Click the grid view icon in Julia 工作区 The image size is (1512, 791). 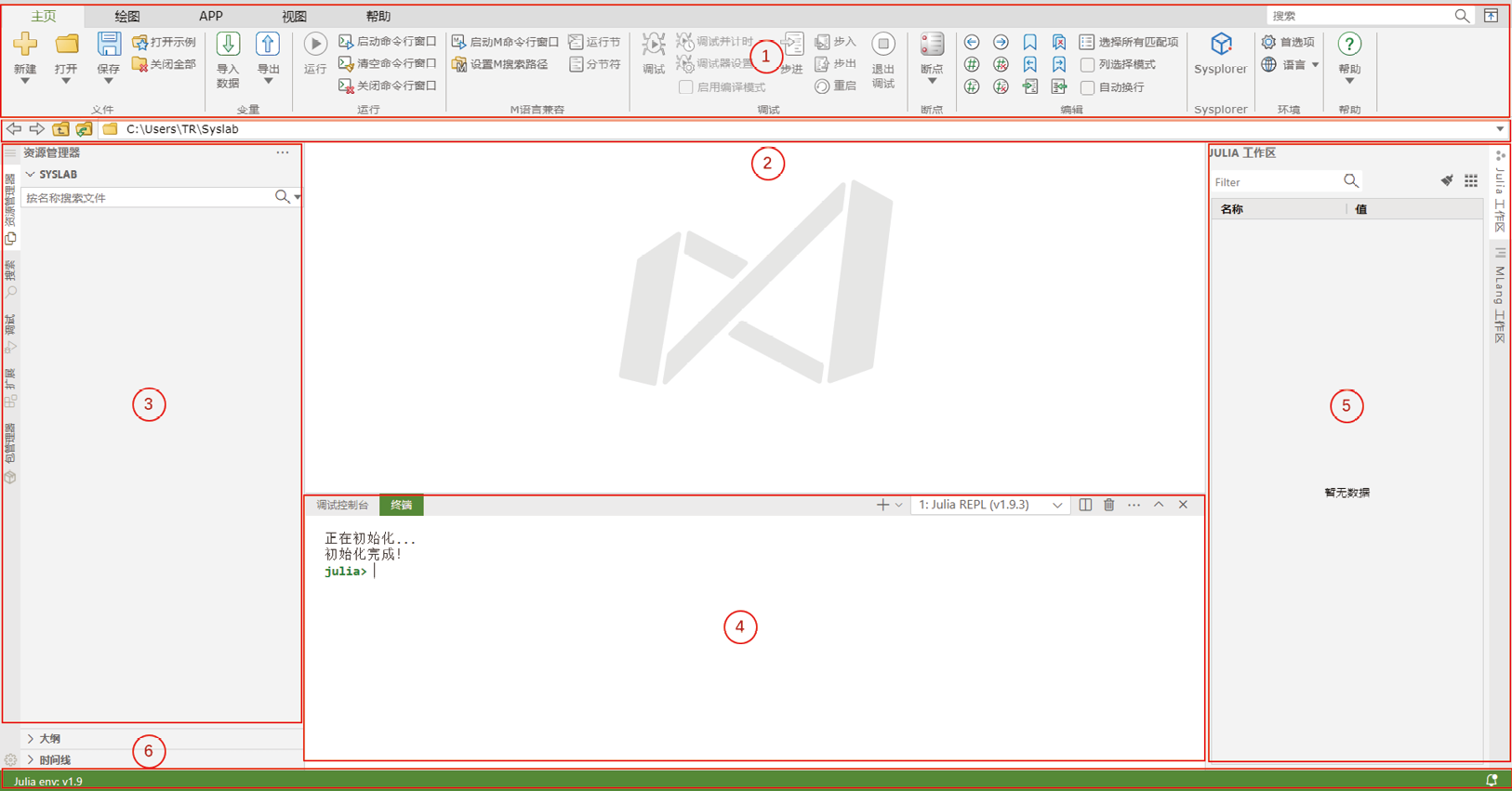pos(1471,181)
